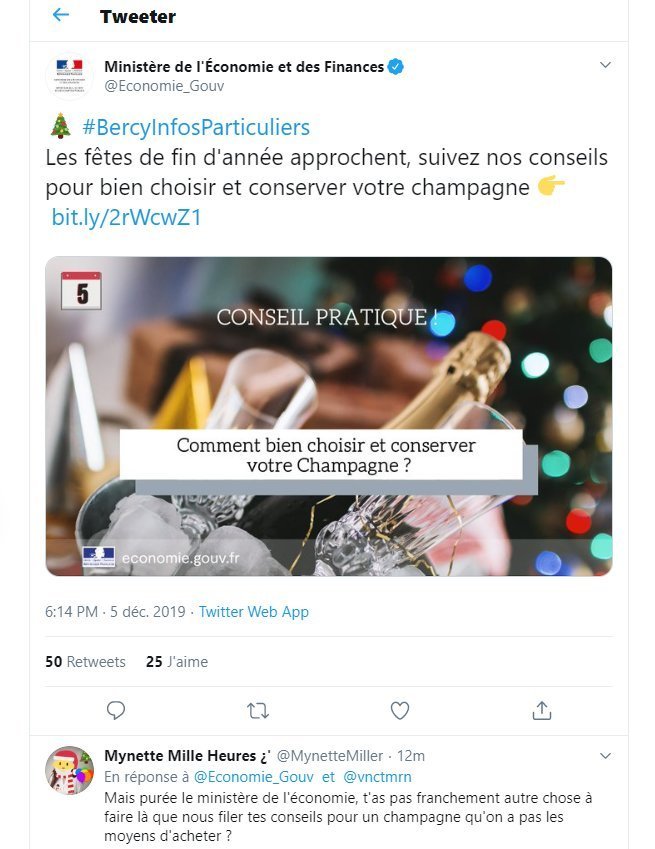Screen dimensions: 655x849
Task: Expand the reply tweet options chevron
Action: [605, 755]
